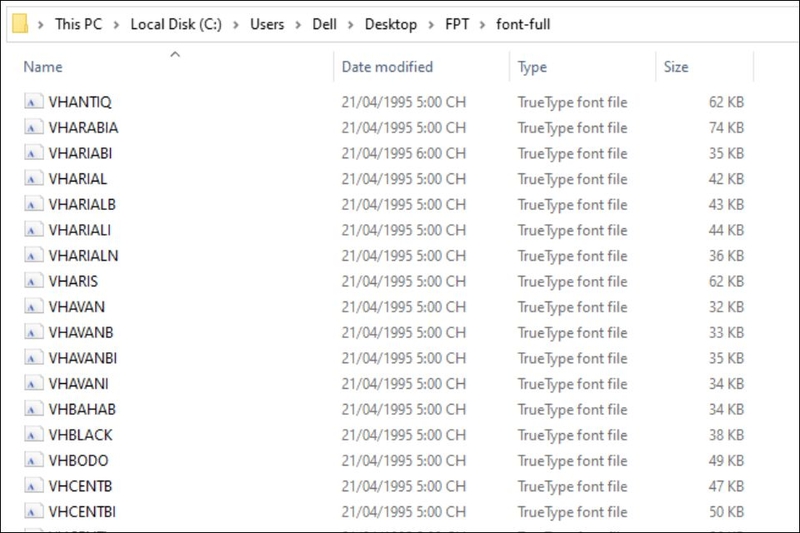Click TrueType font file type of VHANTIQ
The width and height of the screenshot is (800, 533).
pyautogui.click(x=572, y=103)
